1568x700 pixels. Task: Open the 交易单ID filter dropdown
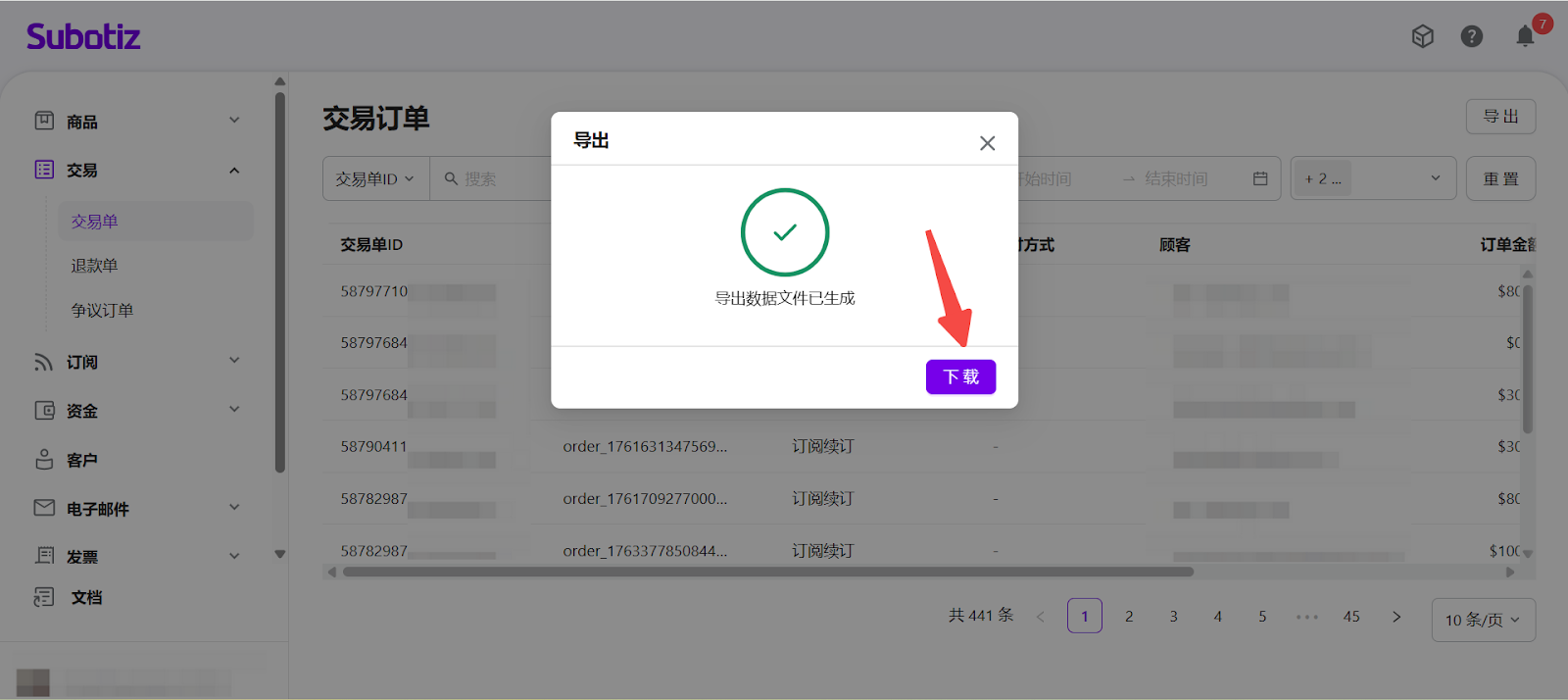[375, 178]
